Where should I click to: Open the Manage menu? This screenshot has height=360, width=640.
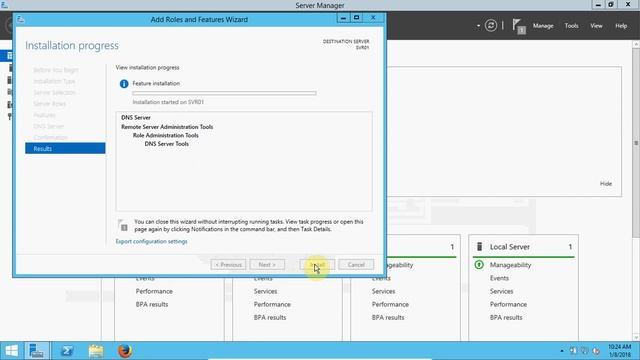point(543,26)
